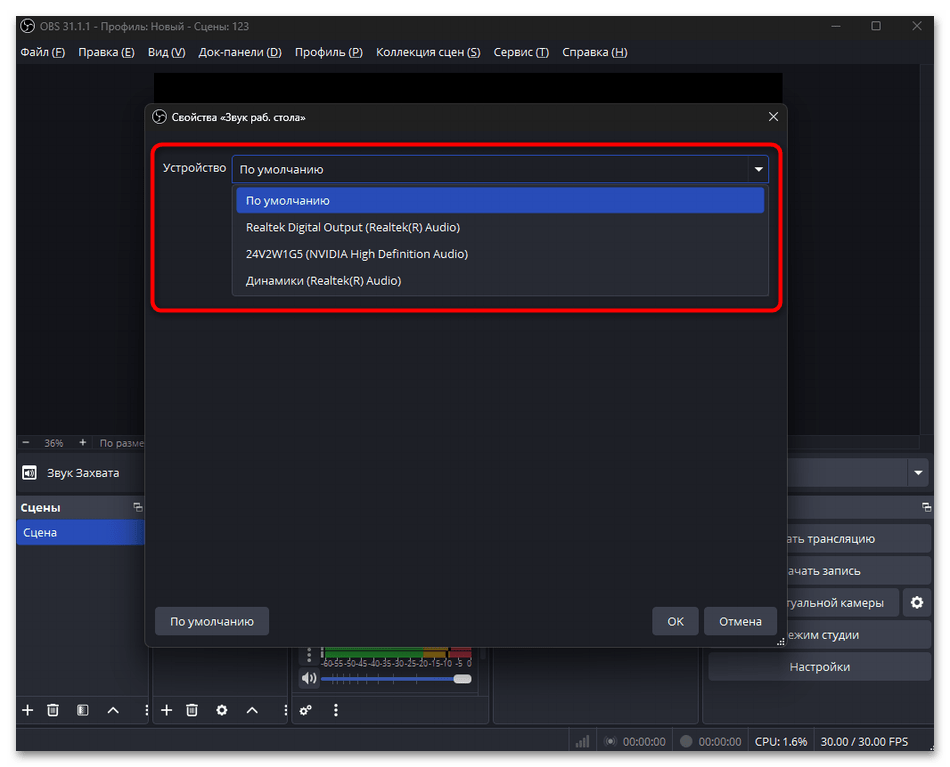
Task: Close the Свойства properties dialog
Action: click(773, 116)
